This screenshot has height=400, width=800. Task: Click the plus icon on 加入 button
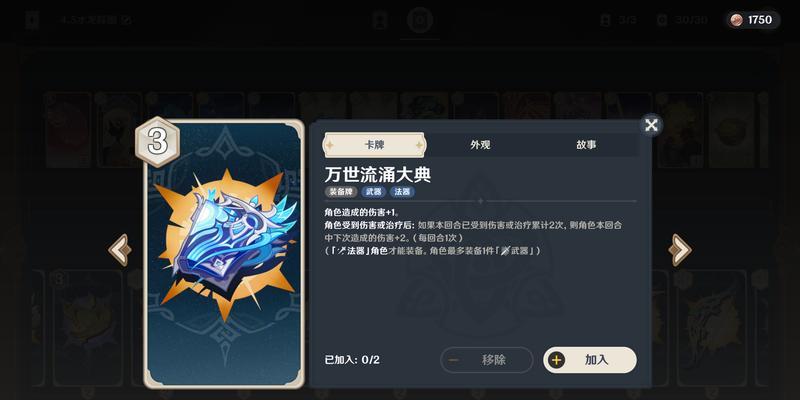coord(556,360)
